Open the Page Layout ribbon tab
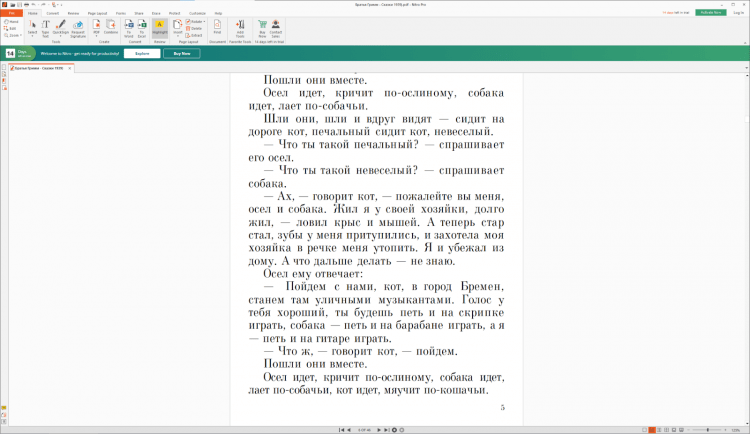The width and height of the screenshot is (750, 434). click(98, 13)
